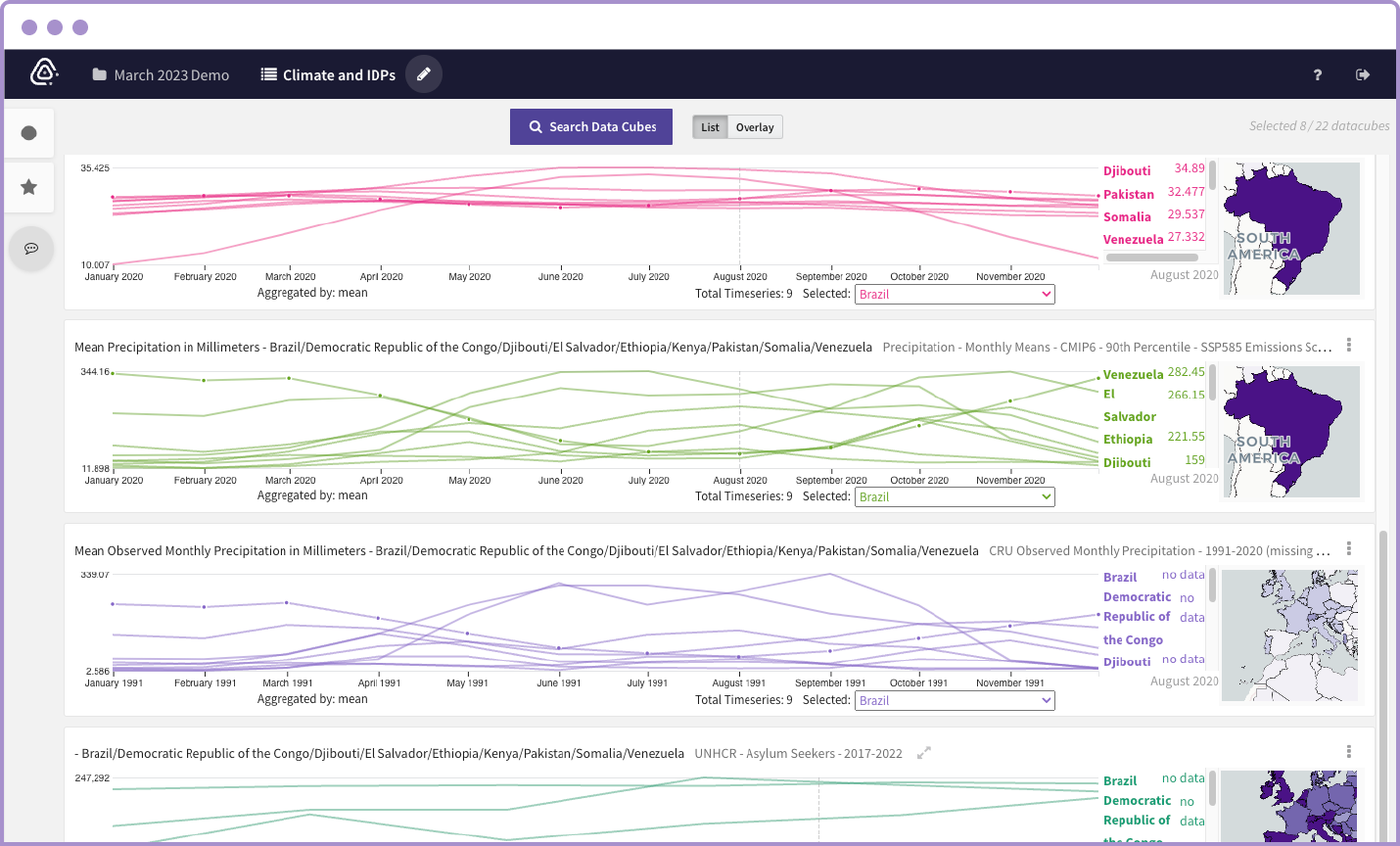Open the star favorites sidebar icon
Image resolution: width=1400 pixels, height=846 pixels.
[29, 187]
